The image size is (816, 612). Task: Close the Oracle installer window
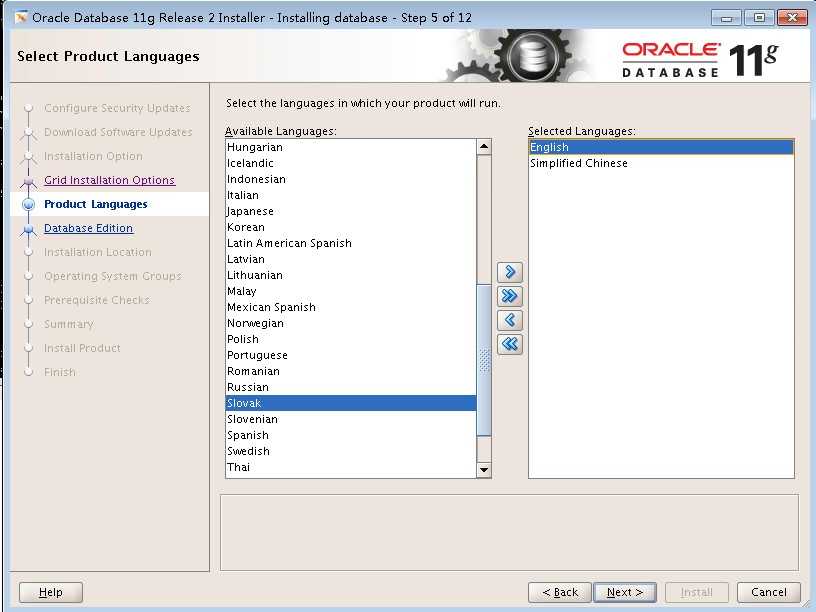point(792,18)
